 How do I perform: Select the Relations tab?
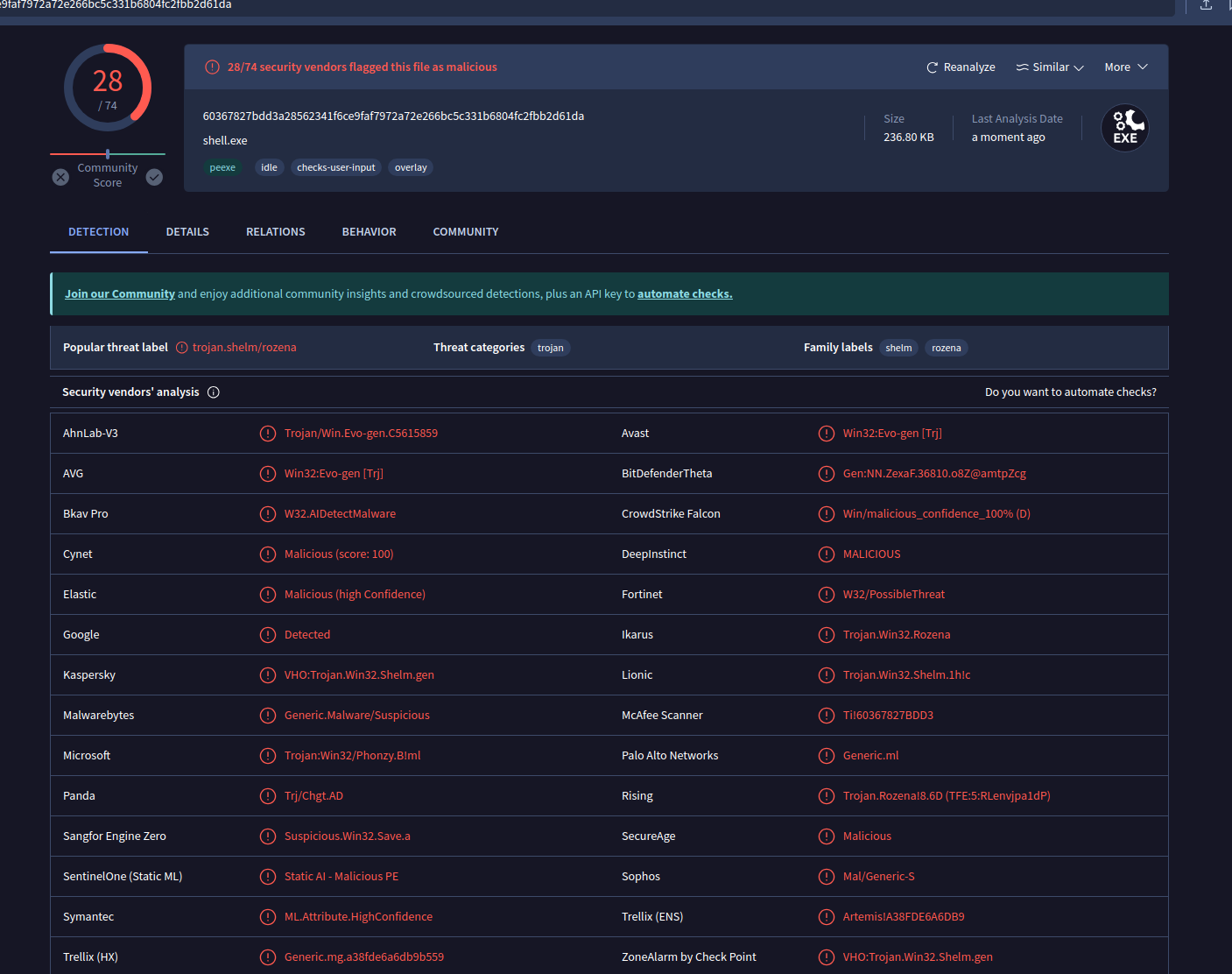pyautogui.click(x=275, y=232)
